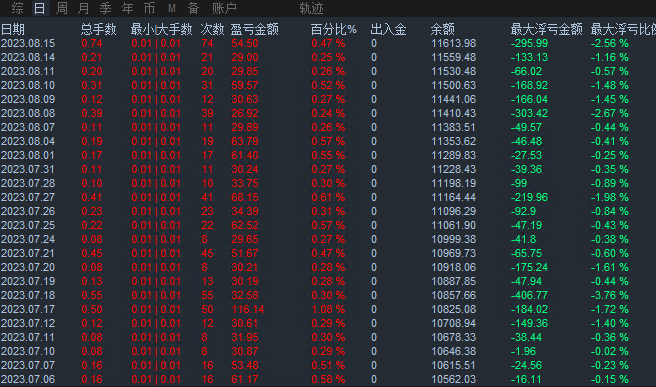
Task: Select balance value 10825.08
Action: pos(454,310)
